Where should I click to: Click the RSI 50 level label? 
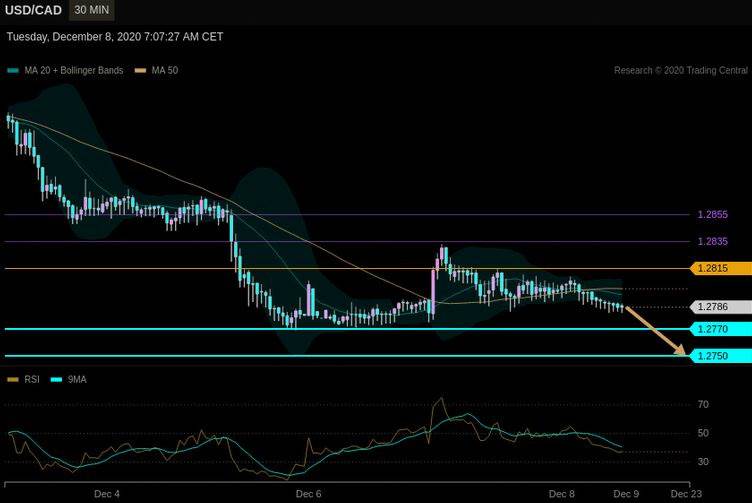point(703,433)
